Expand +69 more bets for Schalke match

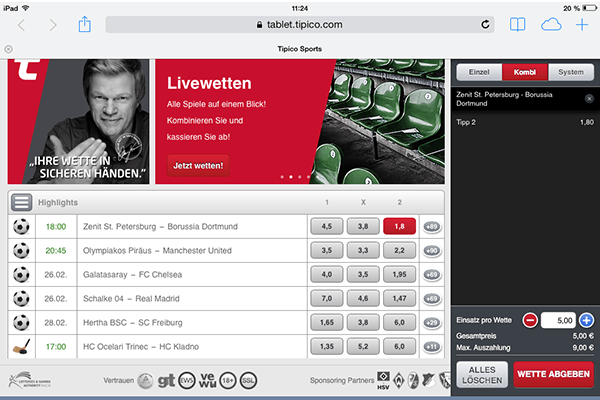[x=432, y=299]
